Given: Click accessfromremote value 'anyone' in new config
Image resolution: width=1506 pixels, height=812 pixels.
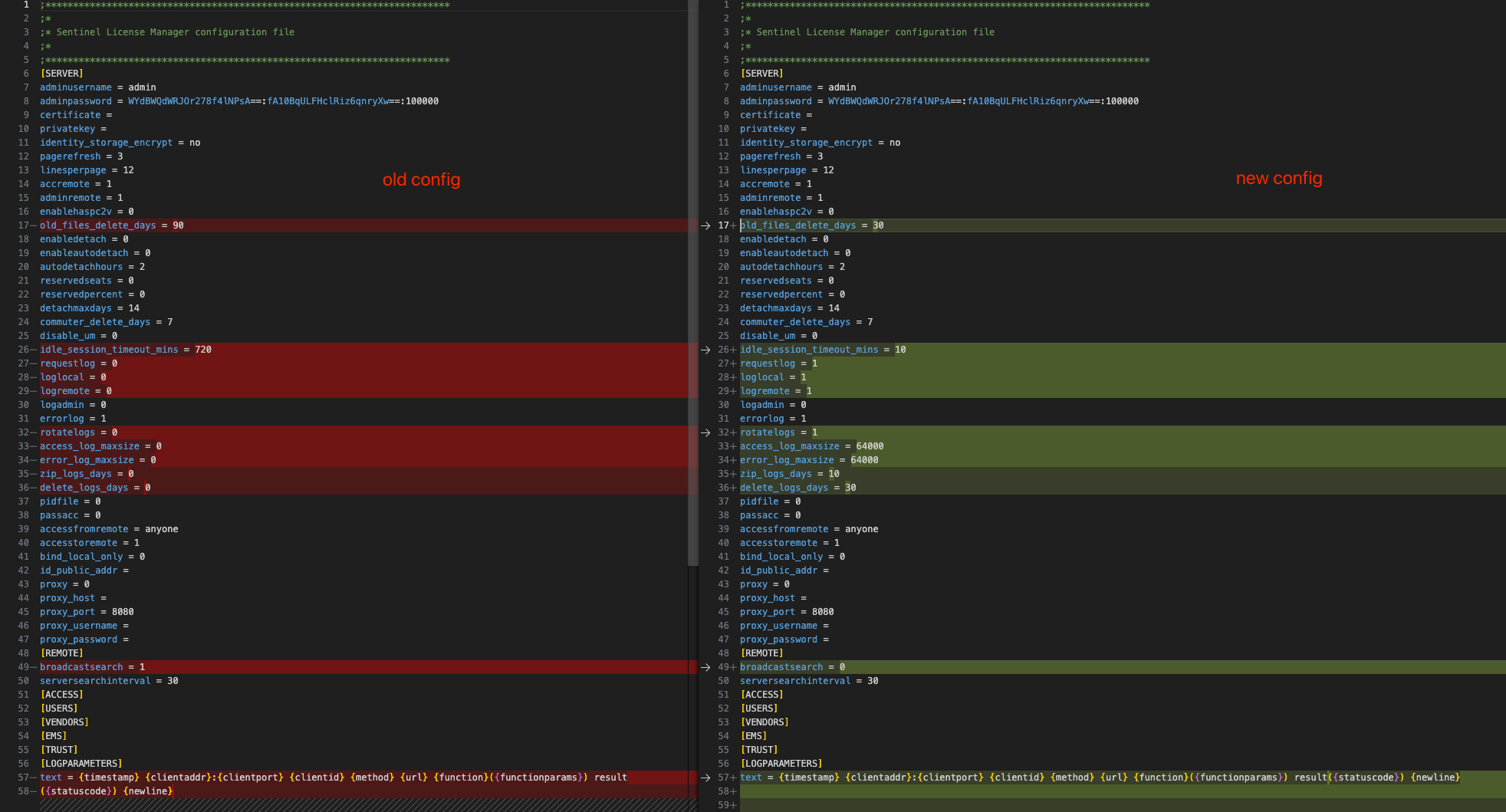Looking at the screenshot, I should click(x=861, y=529).
